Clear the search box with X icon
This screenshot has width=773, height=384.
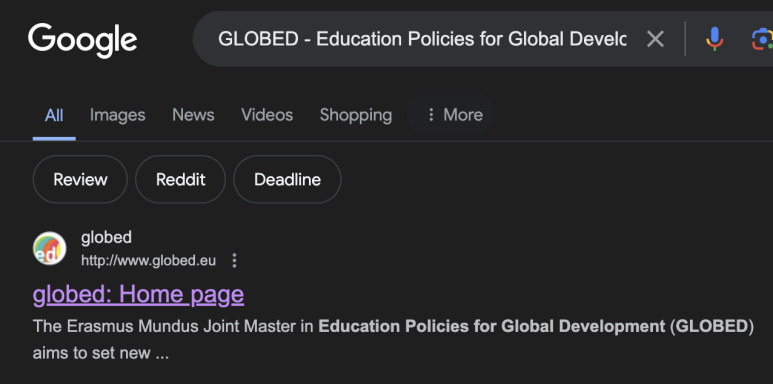point(655,38)
